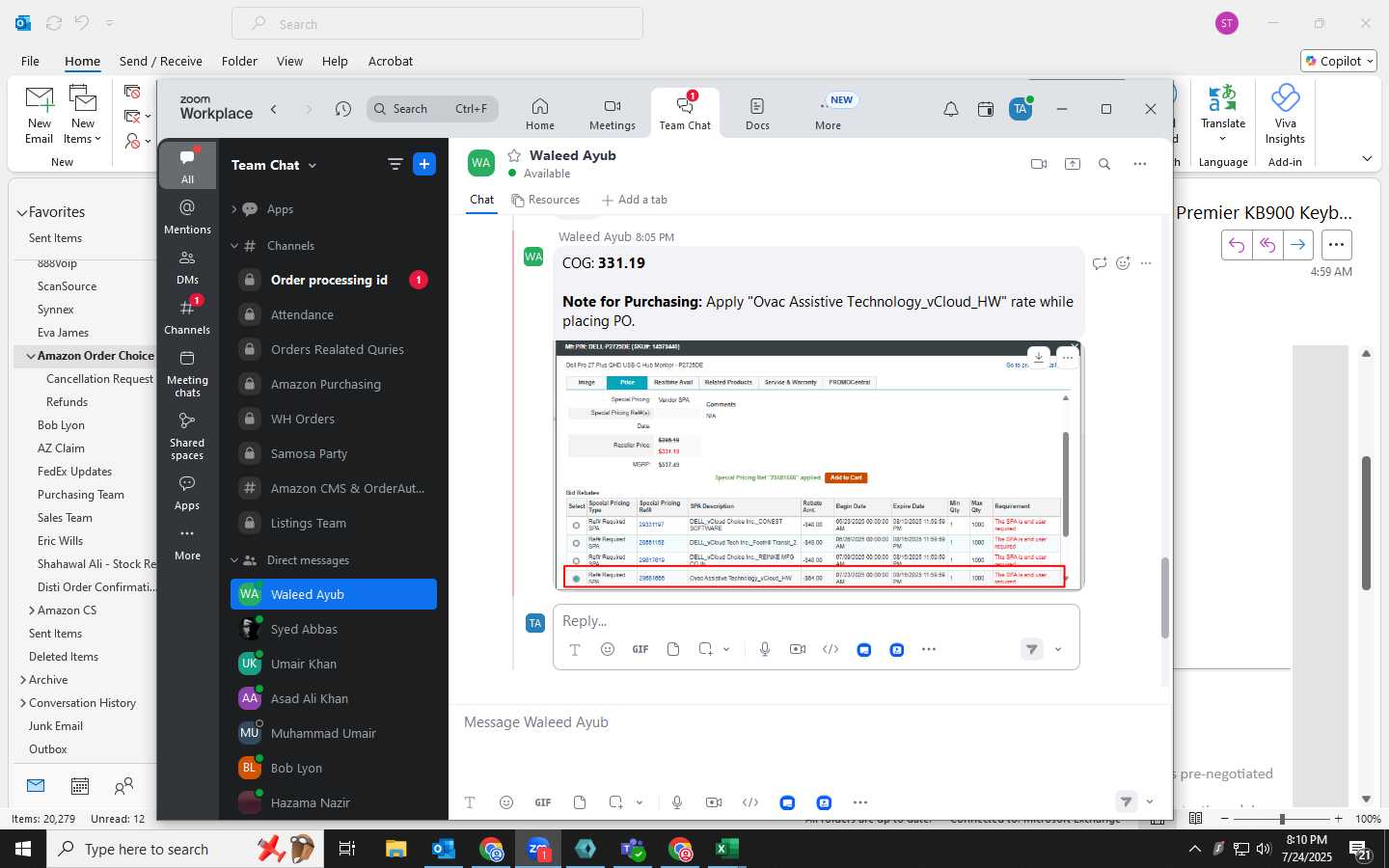This screenshot has height=868, width=1389.
Task: Go back with the Zoom back arrow
Action: pyautogui.click(x=274, y=109)
